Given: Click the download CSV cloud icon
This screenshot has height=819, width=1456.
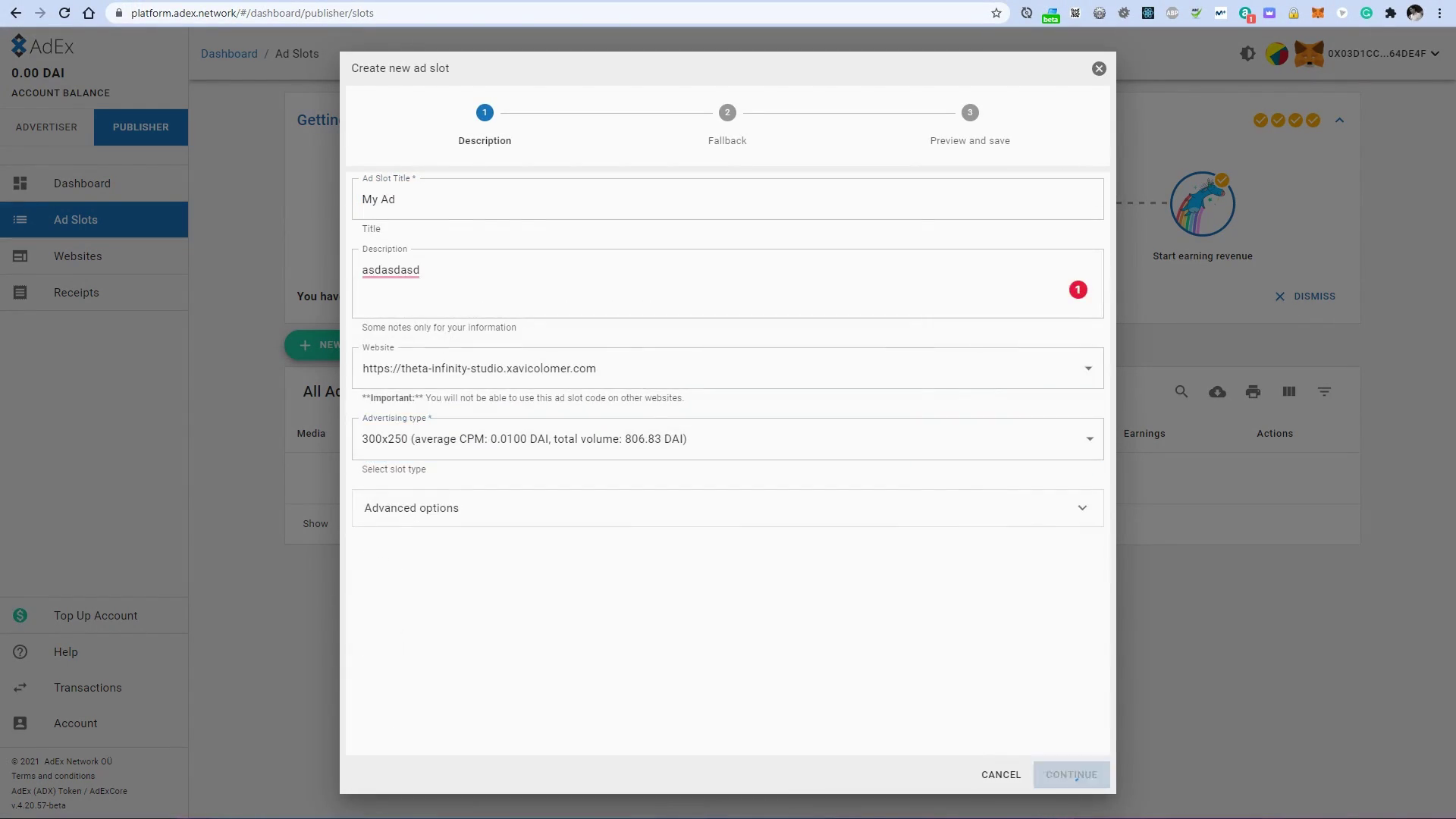Looking at the screenshot, I should tap(1217, 392).
